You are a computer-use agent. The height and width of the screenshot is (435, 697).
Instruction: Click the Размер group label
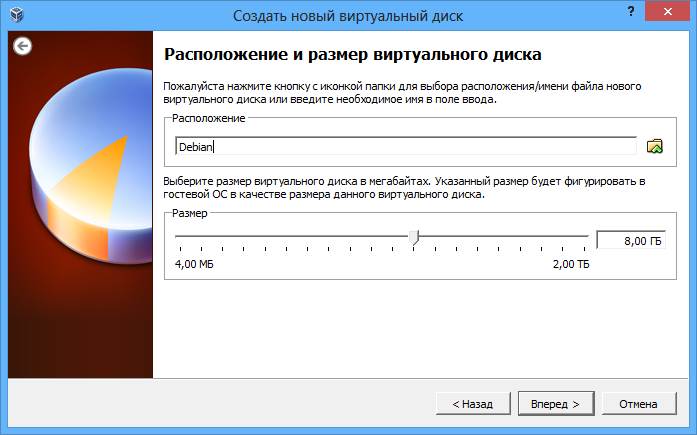point(189,213)
